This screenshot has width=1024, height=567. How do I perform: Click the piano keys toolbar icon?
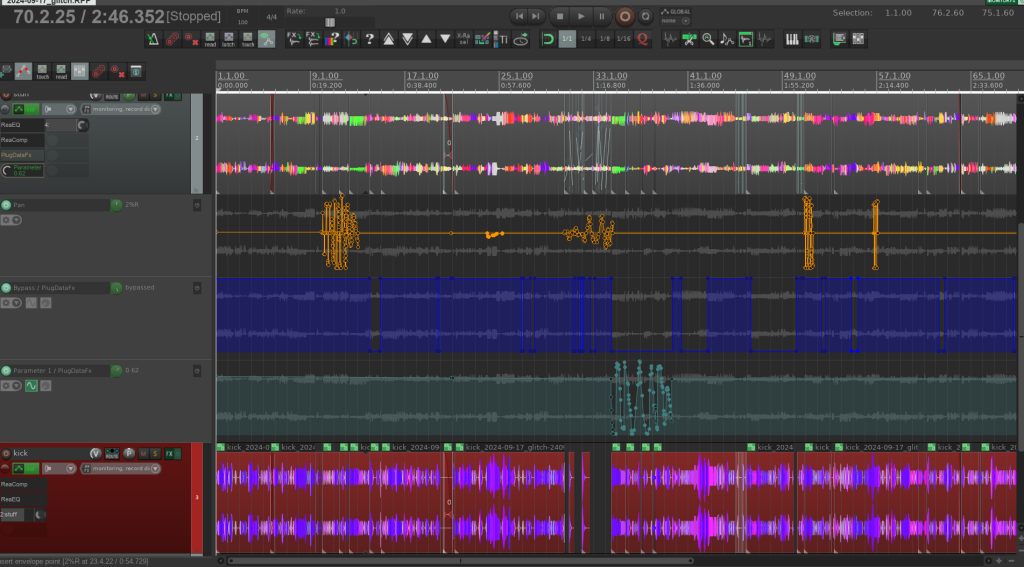(792, 39)
